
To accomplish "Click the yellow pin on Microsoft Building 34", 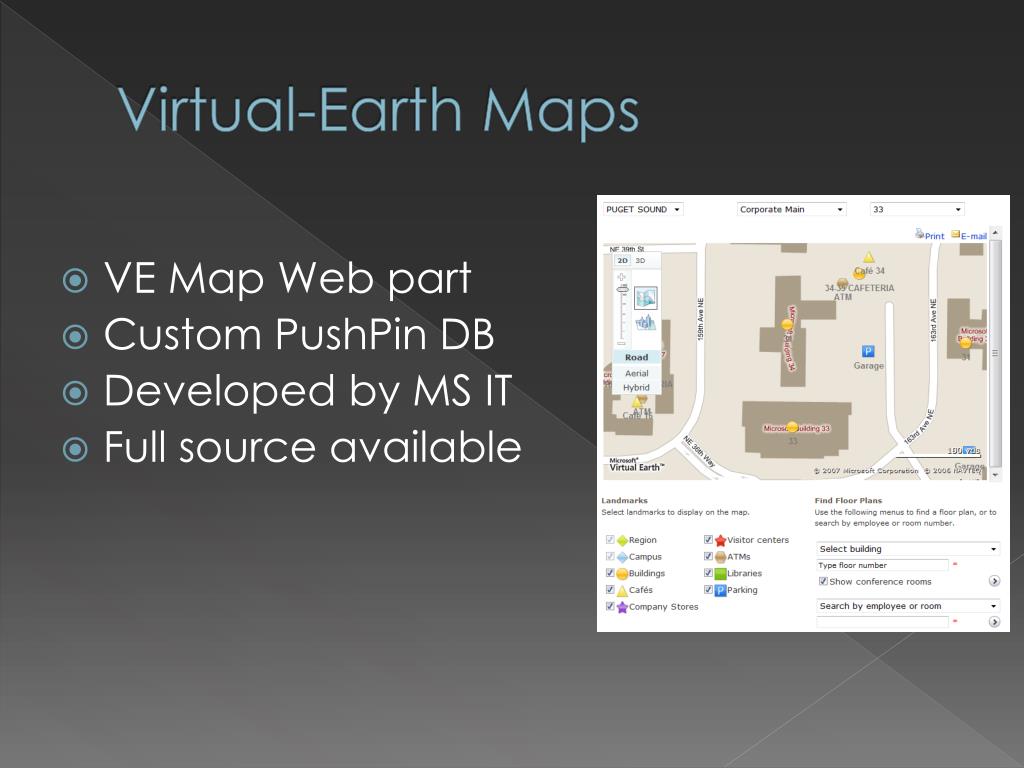I will 788,324.
